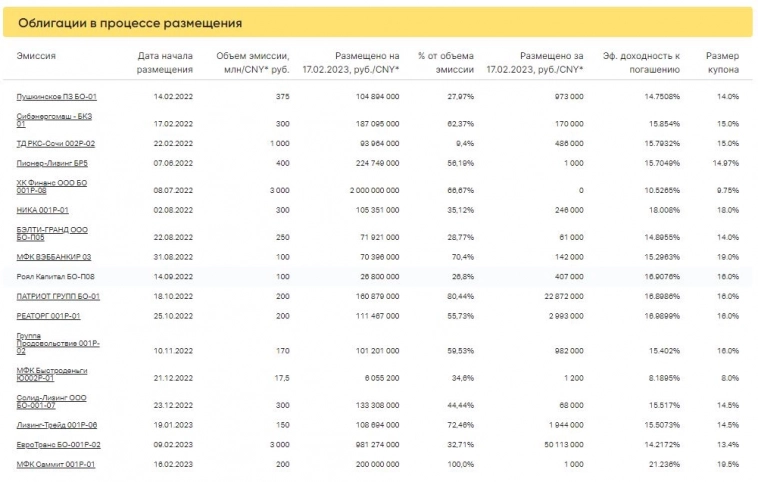This screenshot has width=758, height=482.
Task: Click the Размер купона column header
Action: pyautogui.click(x=722, y=62)
